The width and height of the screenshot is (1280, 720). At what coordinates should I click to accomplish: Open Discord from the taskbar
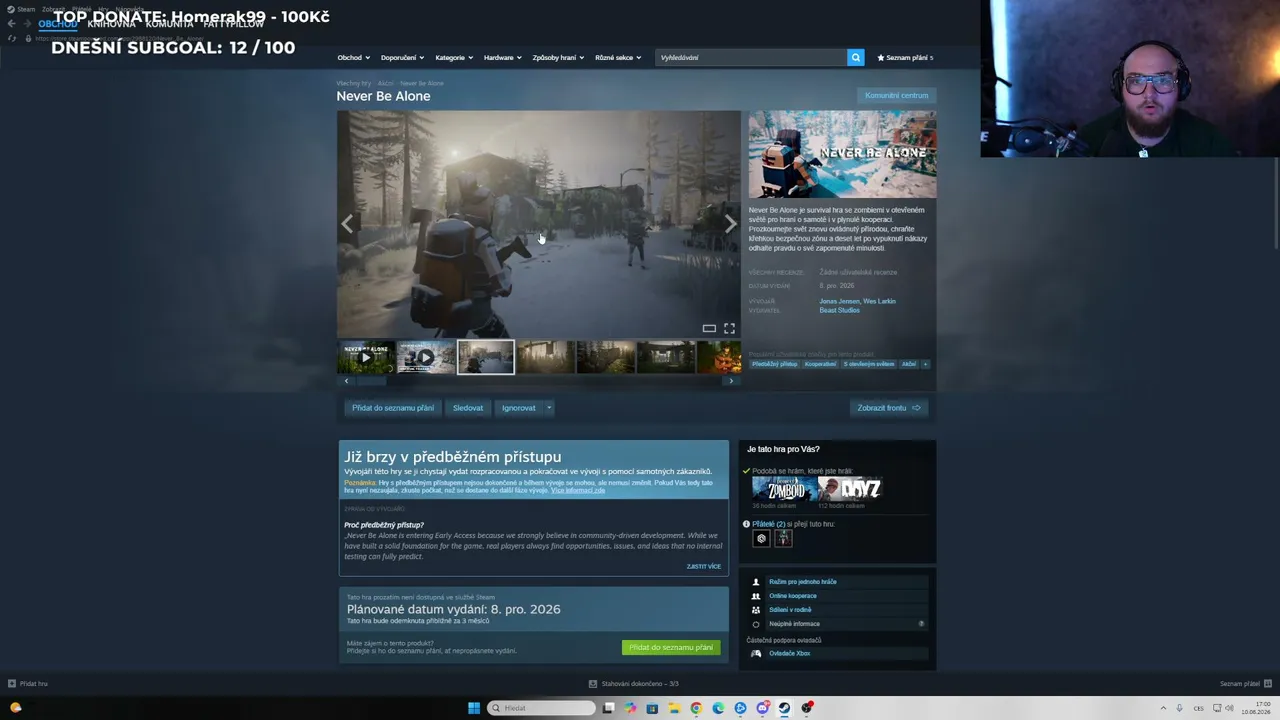coord(762,708)
